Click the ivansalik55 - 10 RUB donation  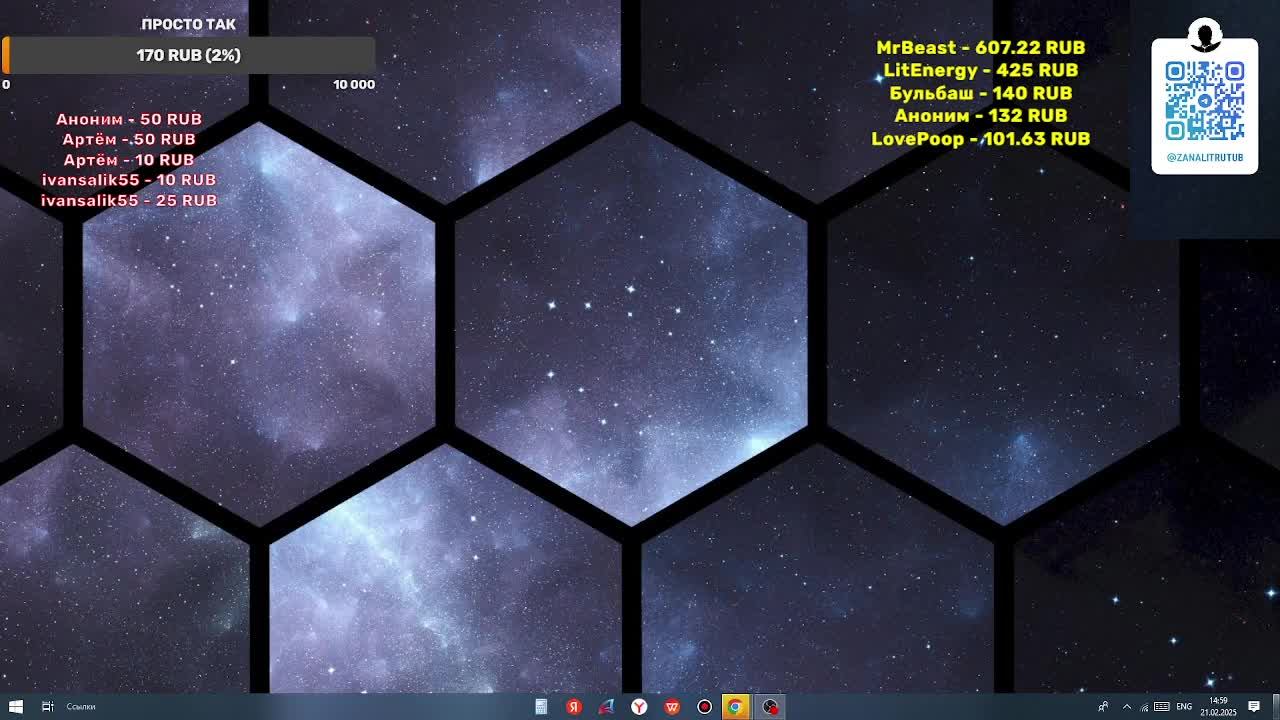129,180
